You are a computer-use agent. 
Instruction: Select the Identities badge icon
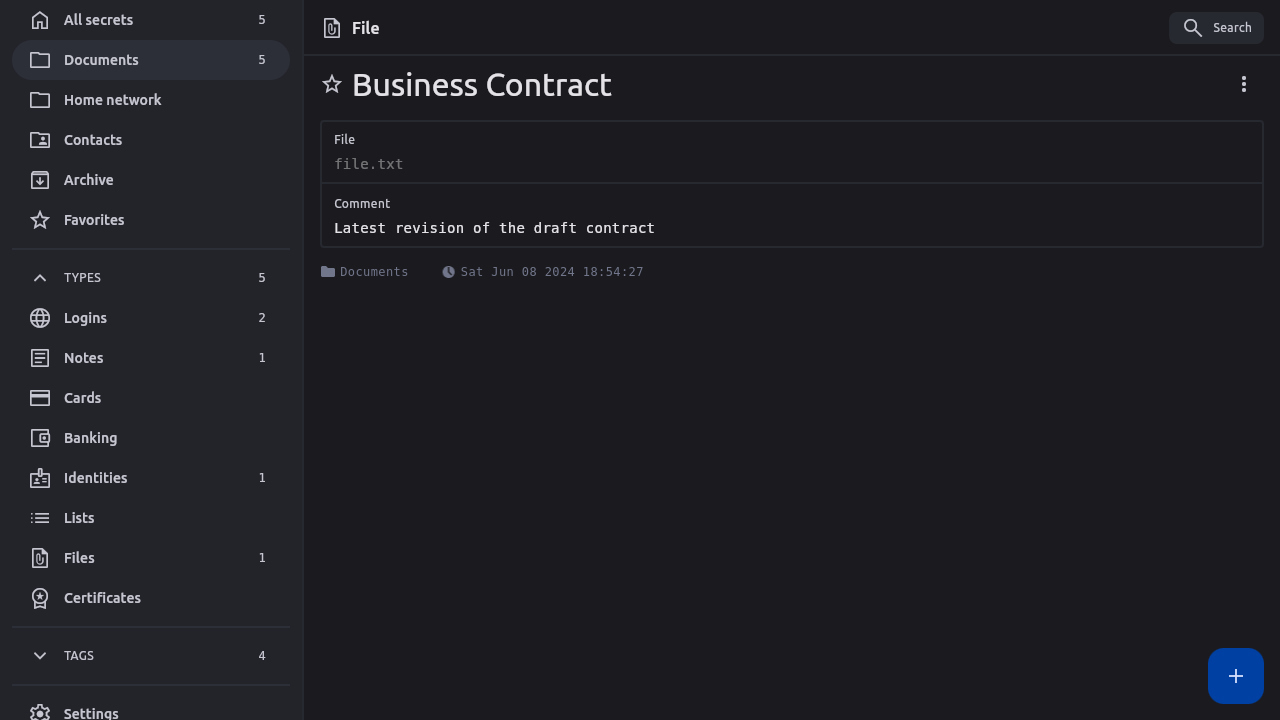click(x=40, y=478)
